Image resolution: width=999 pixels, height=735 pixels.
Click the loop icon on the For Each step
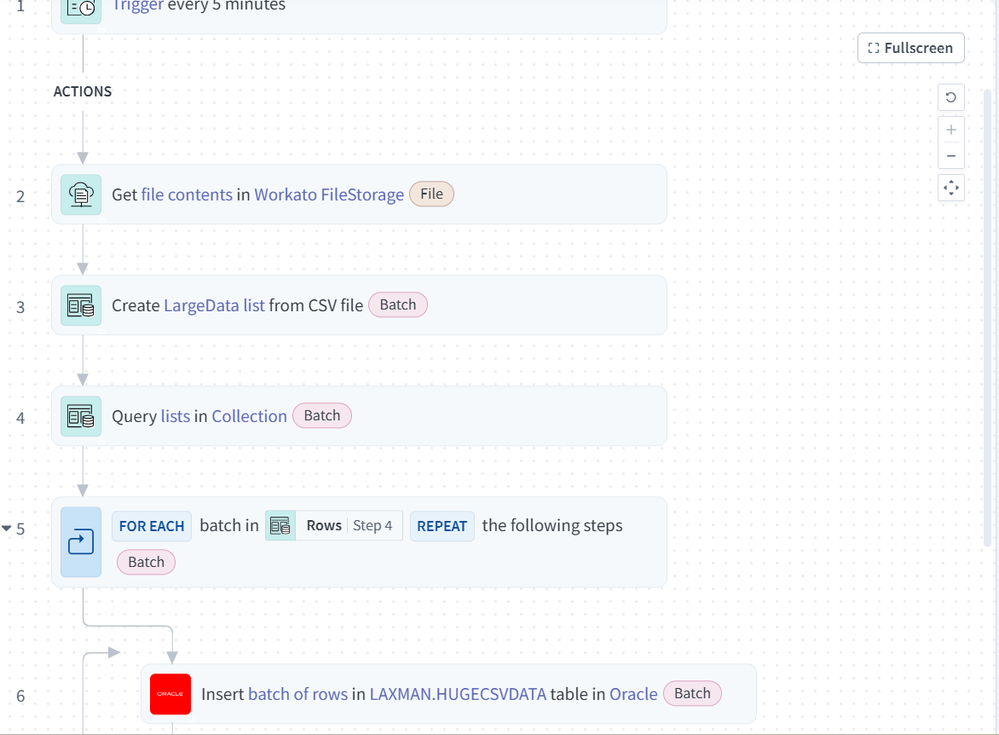click(81, 542)
